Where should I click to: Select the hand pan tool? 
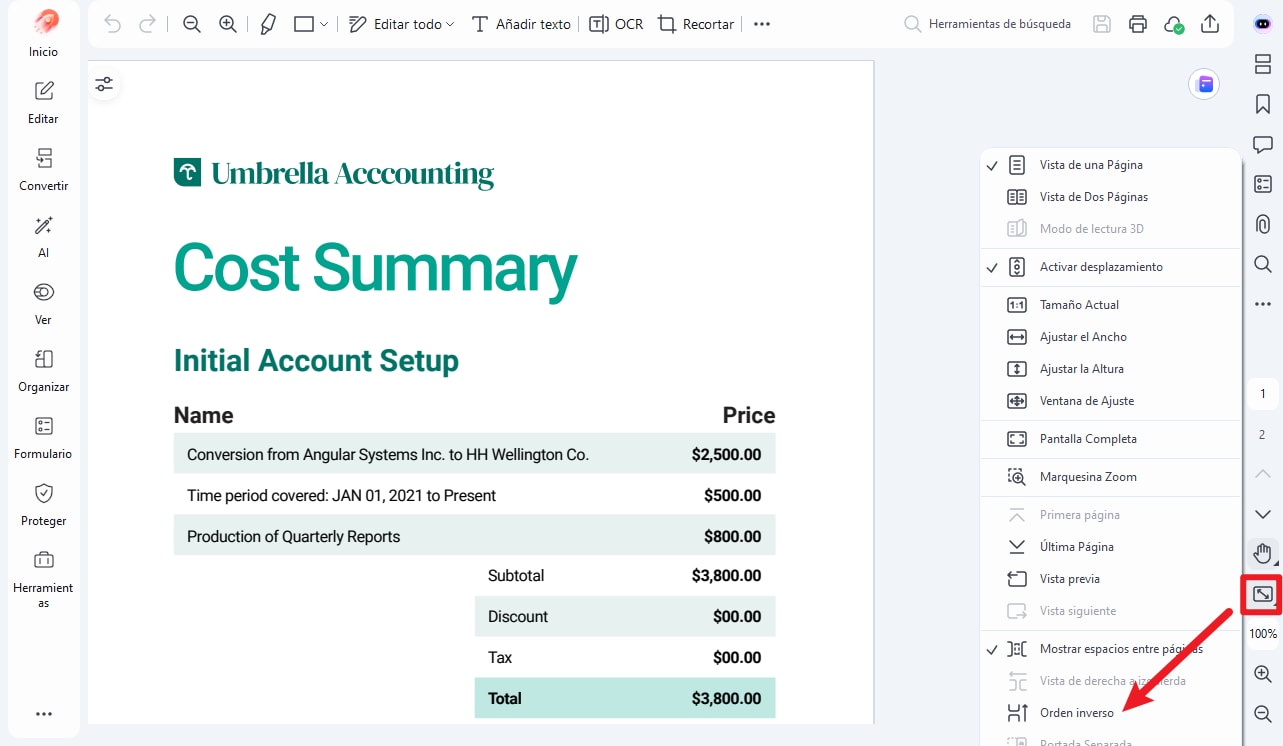(x=1262, y=553)
